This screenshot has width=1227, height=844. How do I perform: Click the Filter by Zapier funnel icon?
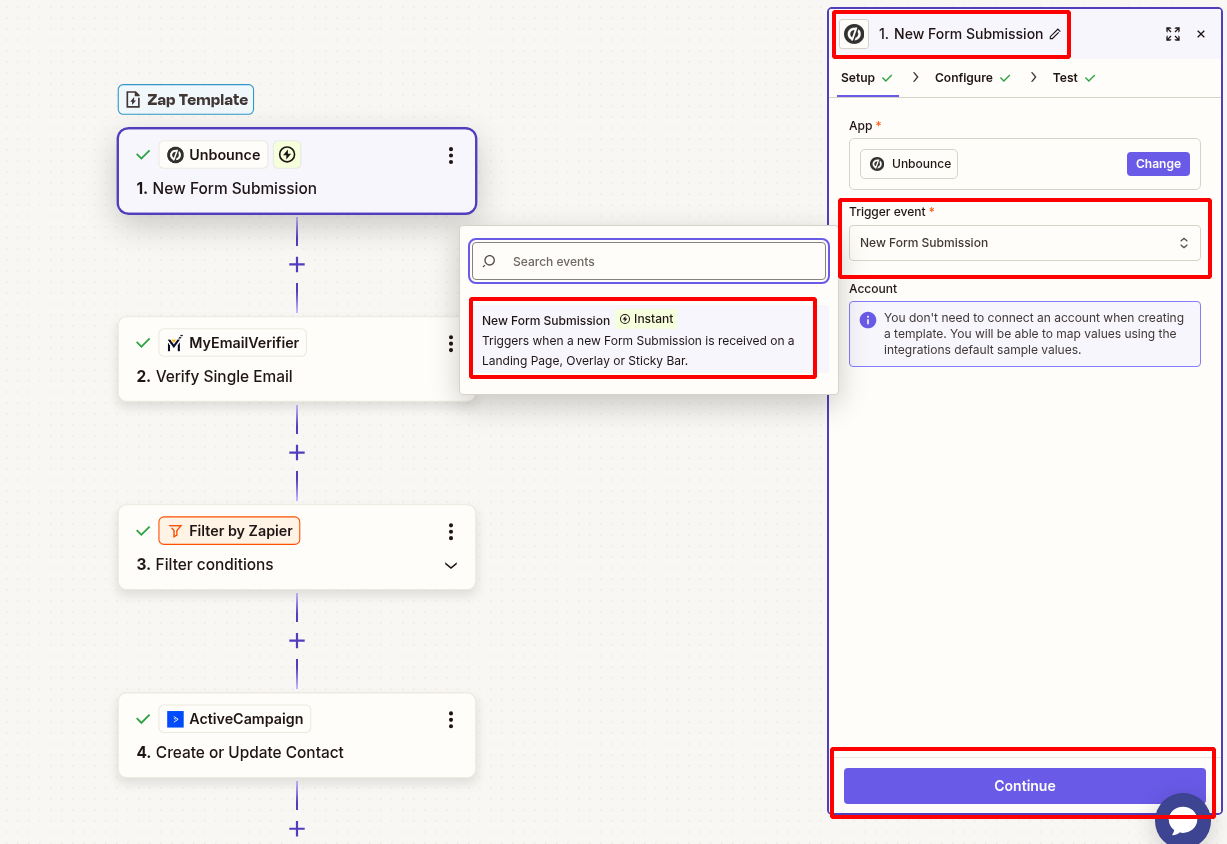click(177, 530)
